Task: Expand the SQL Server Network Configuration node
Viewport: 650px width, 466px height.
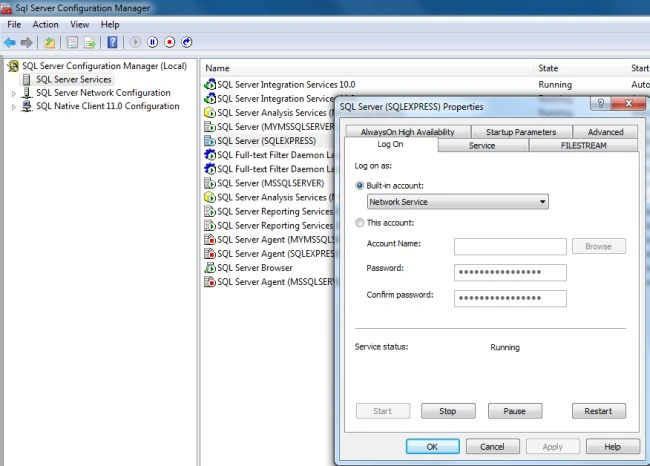Action: [13, 94]
